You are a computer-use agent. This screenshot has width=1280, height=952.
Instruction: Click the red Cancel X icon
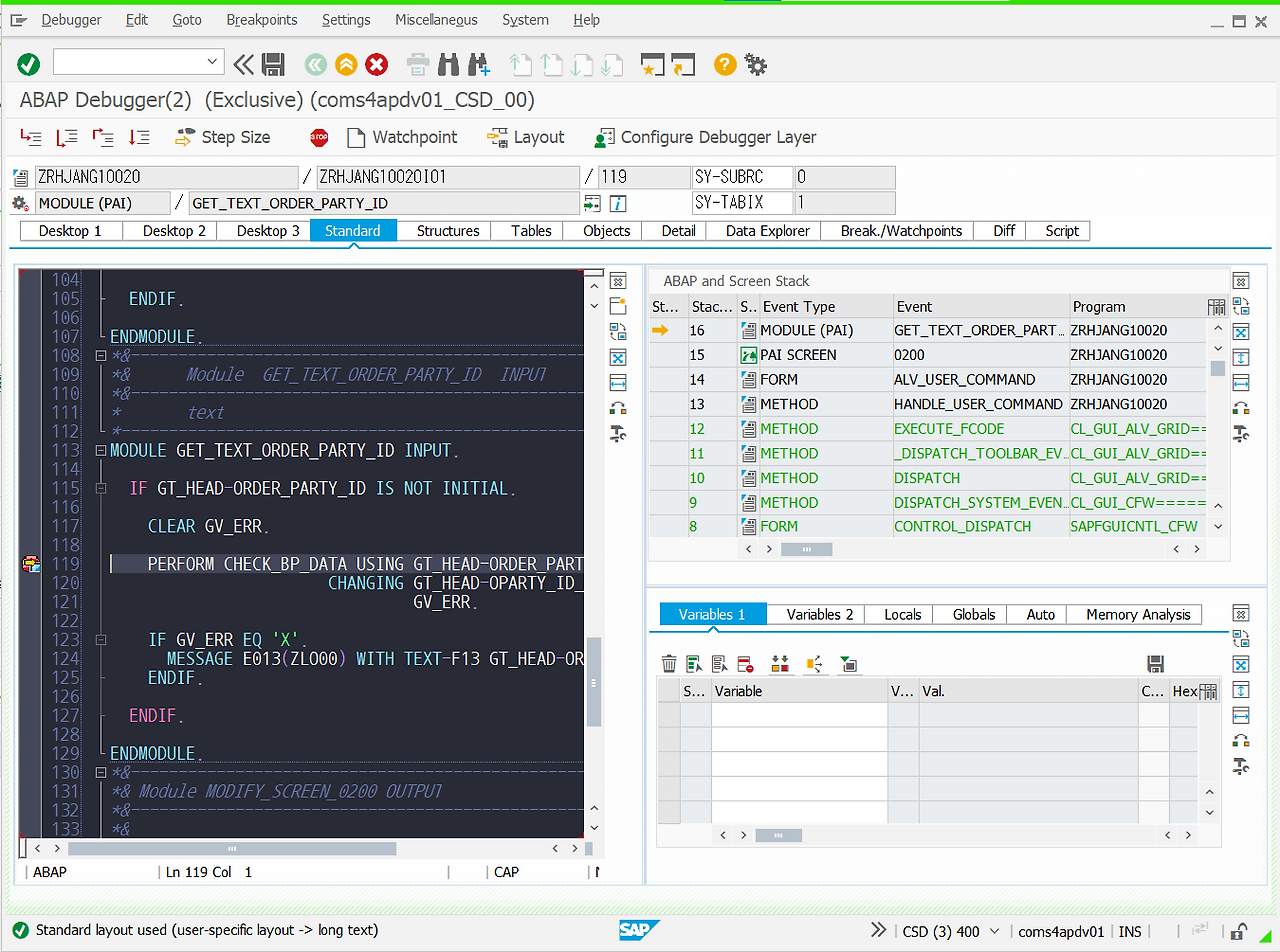tap(376, 65)
